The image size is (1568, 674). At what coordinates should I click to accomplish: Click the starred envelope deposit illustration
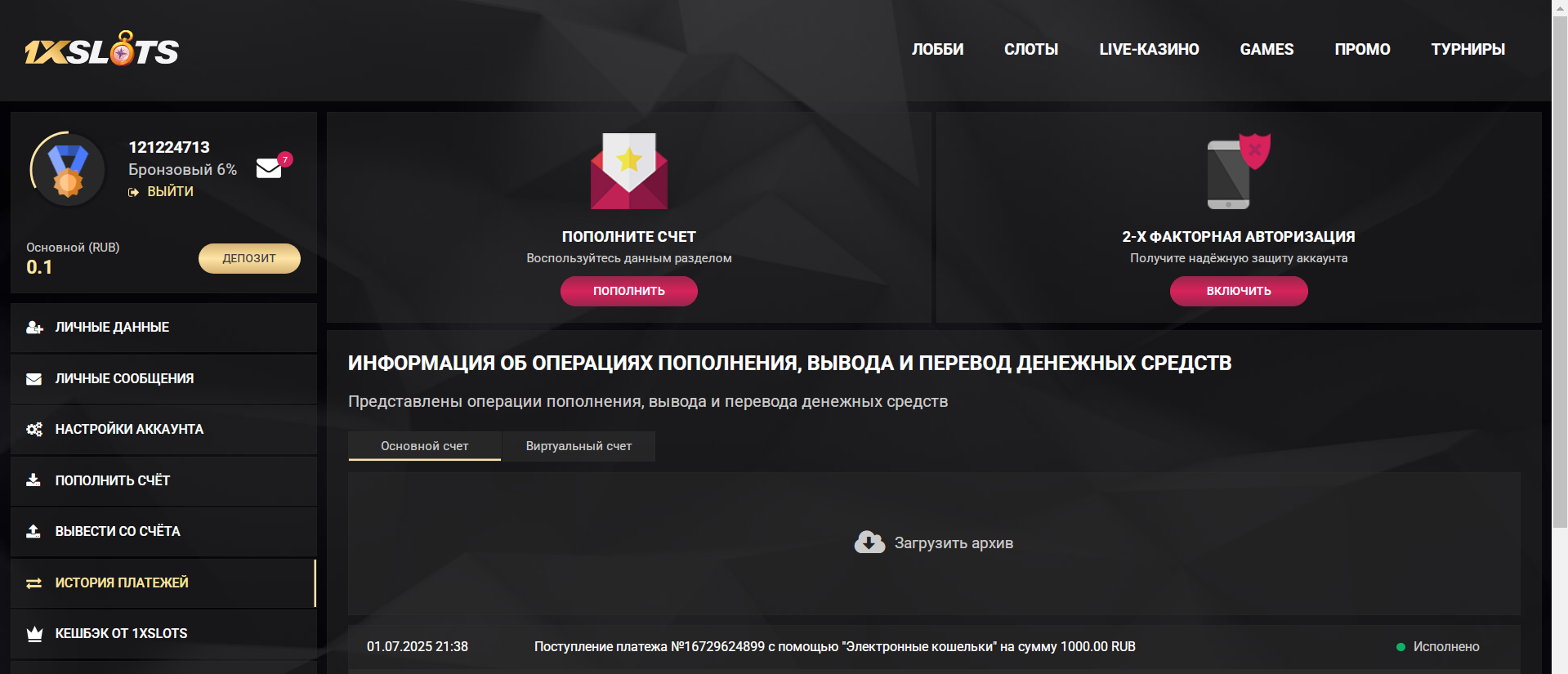tap(629, 171)
